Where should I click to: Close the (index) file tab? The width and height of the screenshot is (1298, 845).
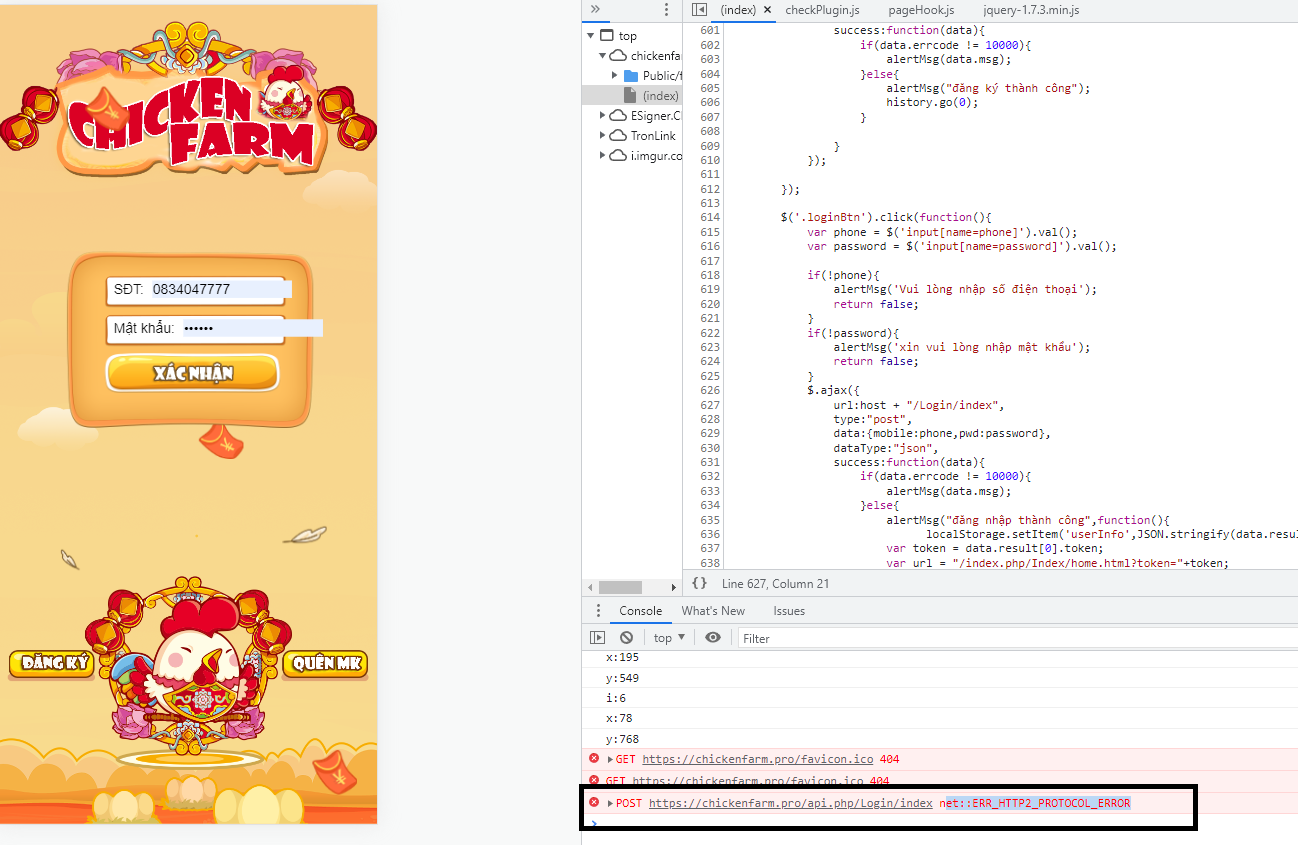(x=768, y=10)
